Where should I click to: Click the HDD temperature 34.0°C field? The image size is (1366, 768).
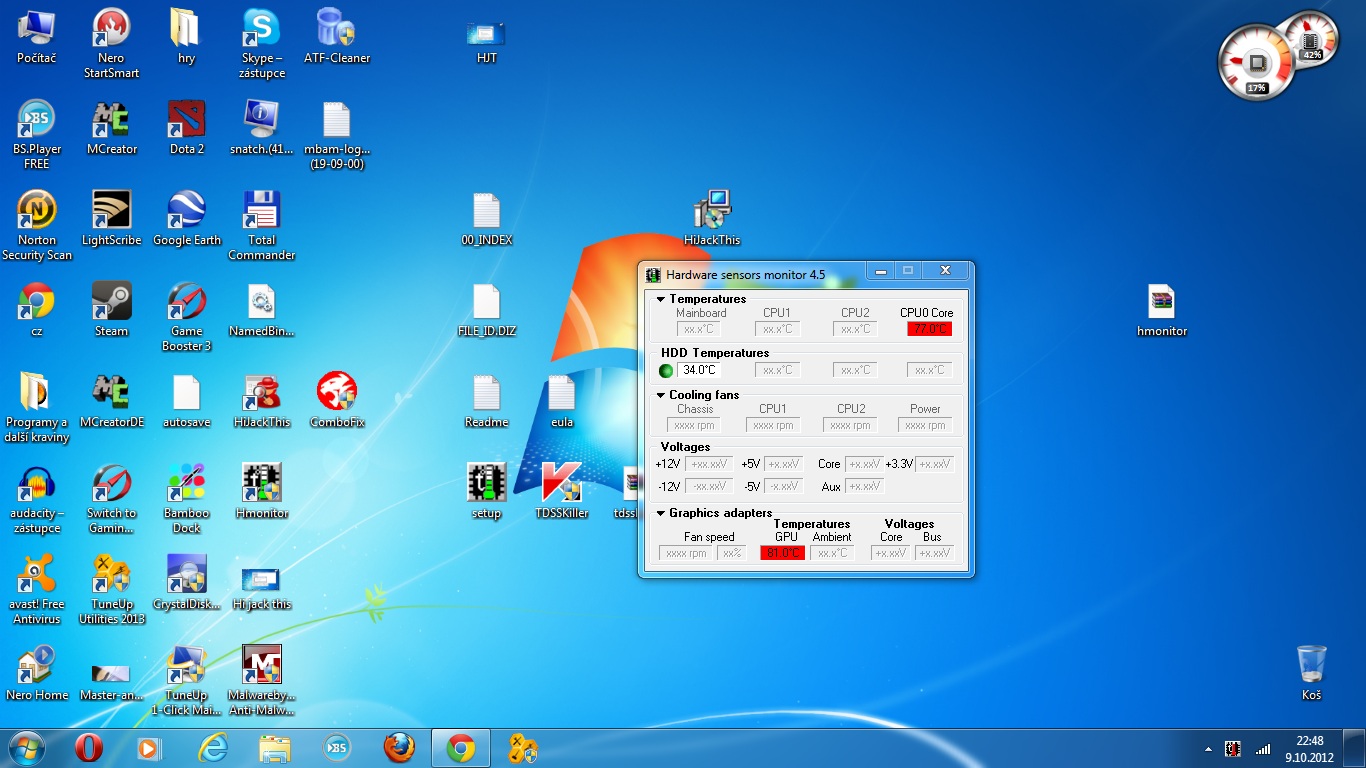[x=700, y=371]
